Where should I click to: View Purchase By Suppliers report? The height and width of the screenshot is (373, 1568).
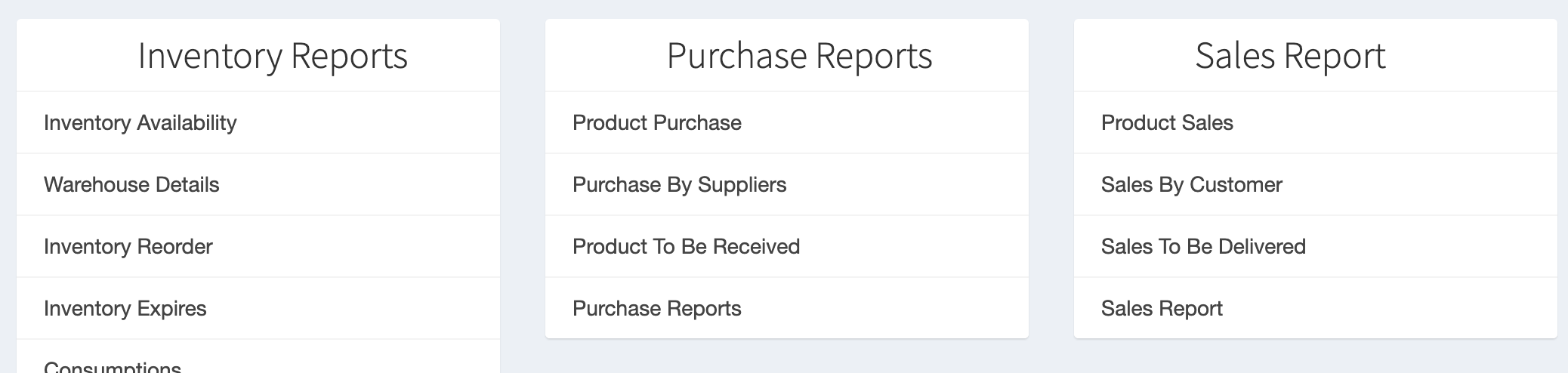680,184
